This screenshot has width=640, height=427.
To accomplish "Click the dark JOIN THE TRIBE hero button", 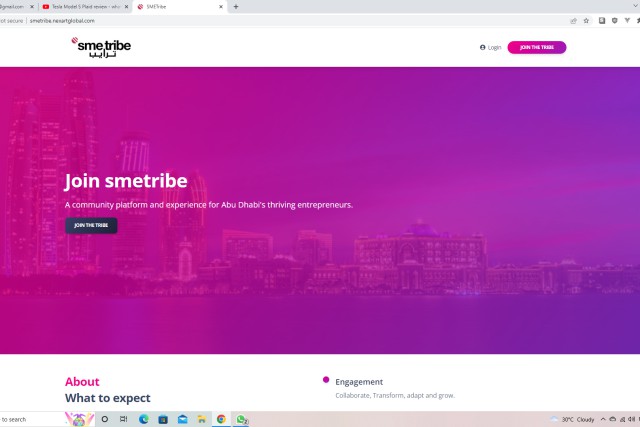I will (91, 225).
